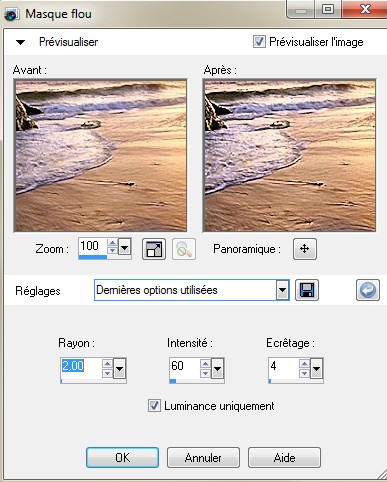Open the Réglages presets dropdown
Image resolution: width=387 pixels, height=482 pixels.
(282, 290)
